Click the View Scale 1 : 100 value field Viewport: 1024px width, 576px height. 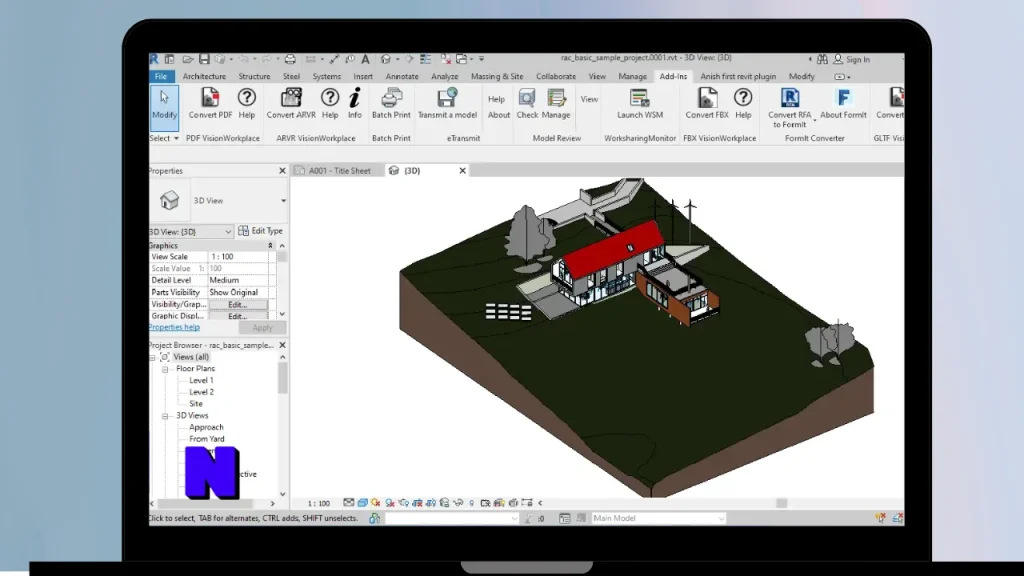pos(239,257)
